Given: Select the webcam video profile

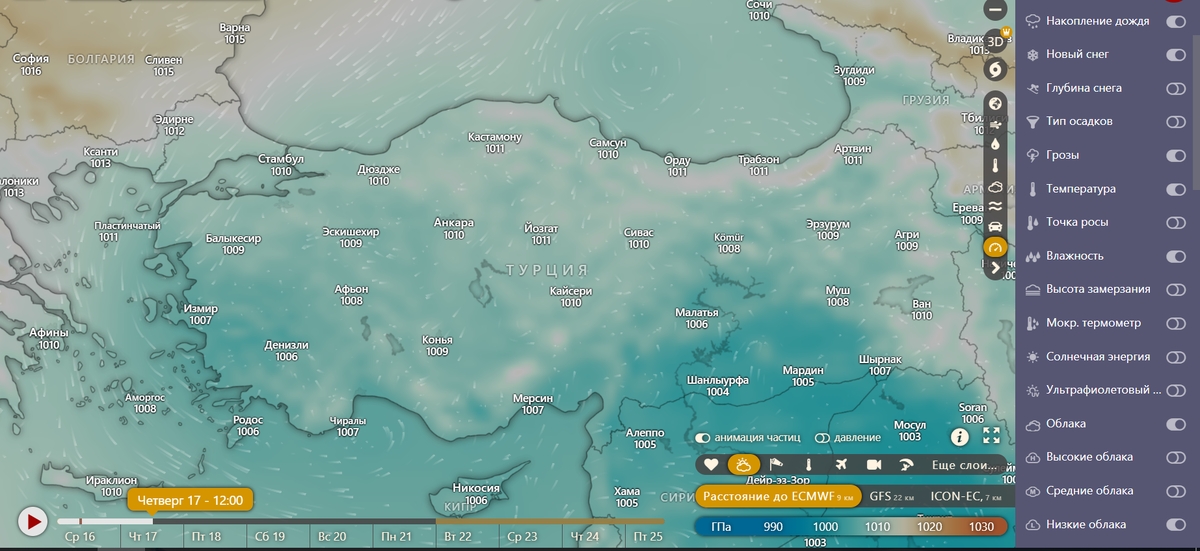Looking at the screenshot, I should pyautogui.click(x=874, y=464).
